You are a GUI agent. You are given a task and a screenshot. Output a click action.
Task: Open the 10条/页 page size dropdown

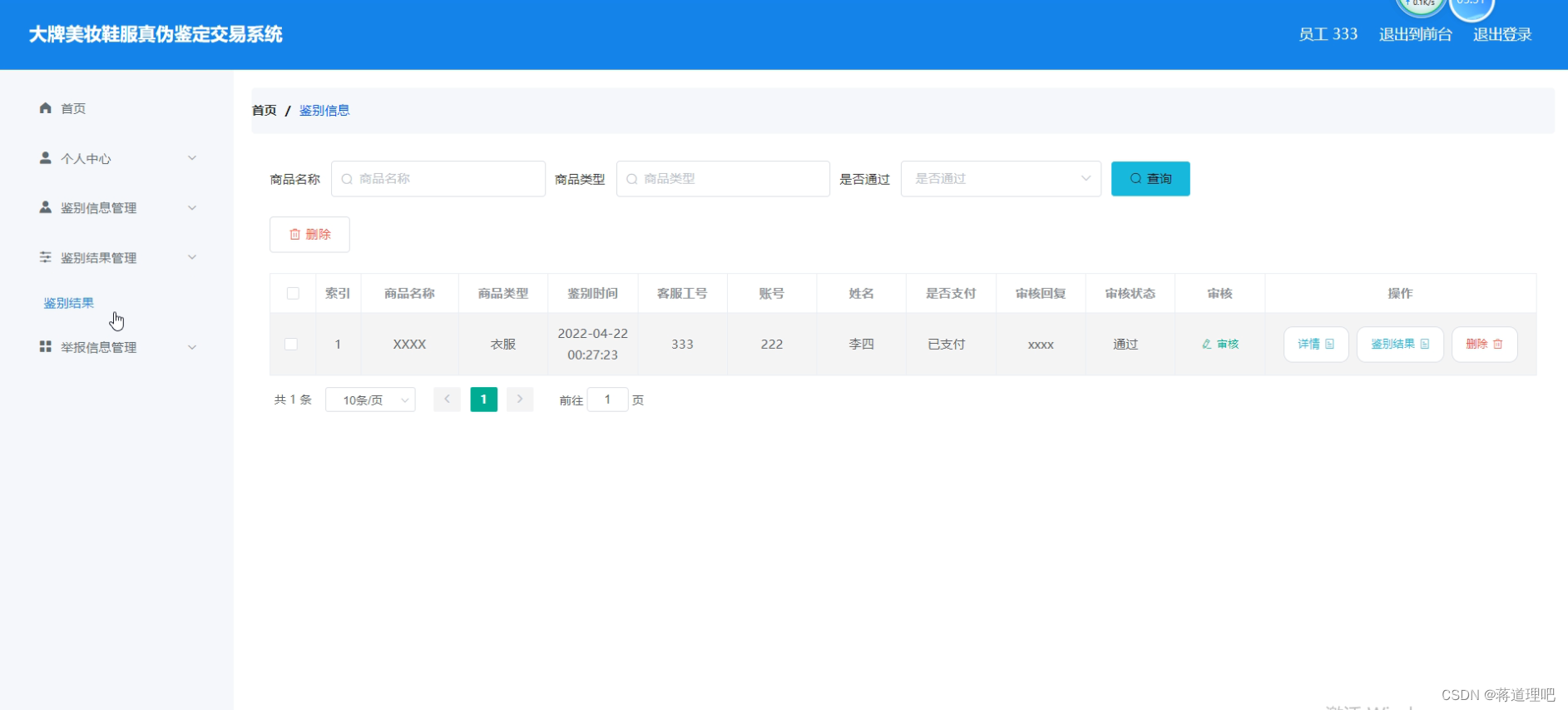[x=370, y=400]
